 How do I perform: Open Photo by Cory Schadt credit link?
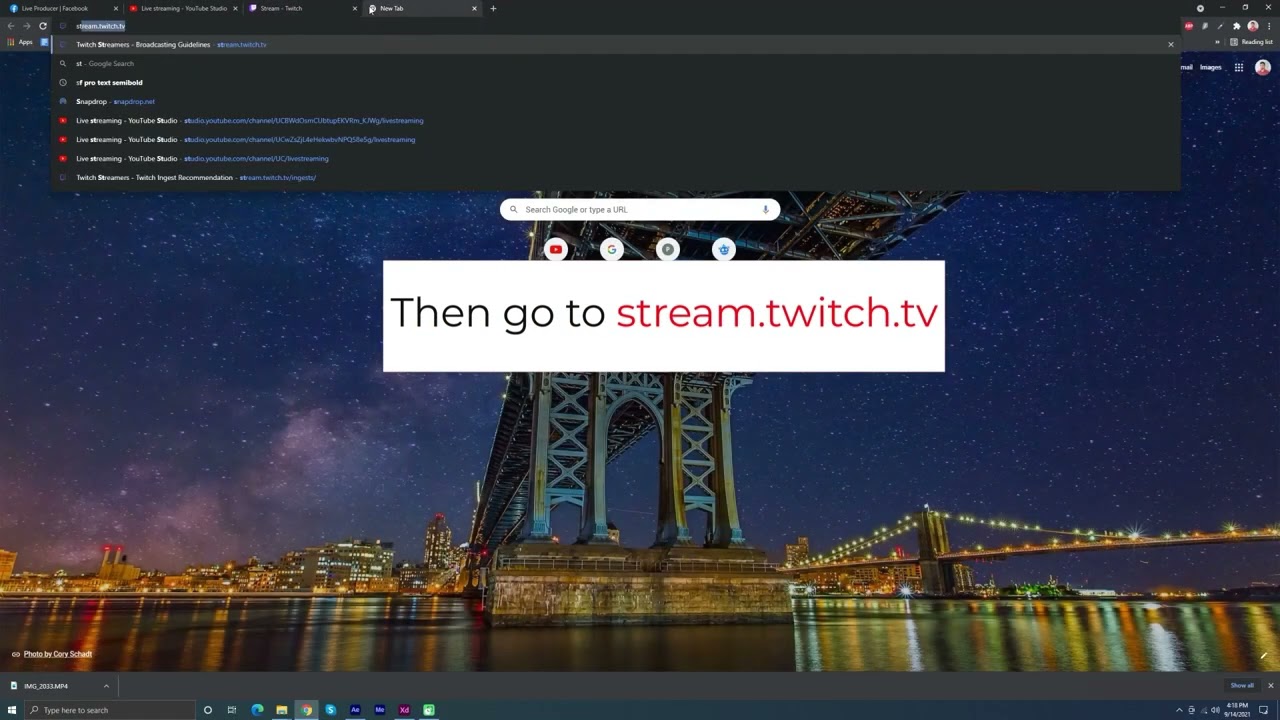tap(58, 654)
